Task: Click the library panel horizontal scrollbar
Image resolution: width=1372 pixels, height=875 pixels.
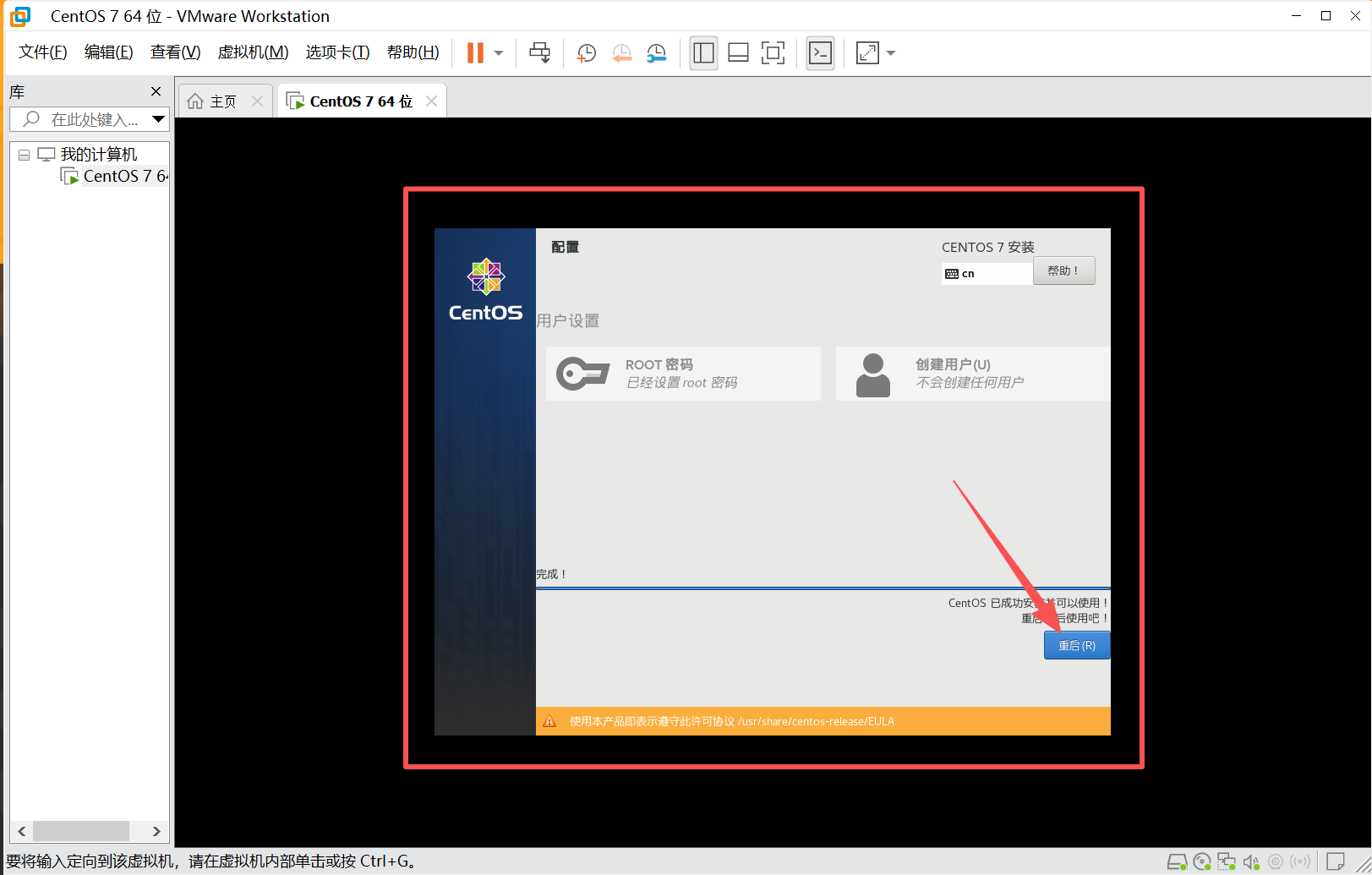Action: (81, 831)
